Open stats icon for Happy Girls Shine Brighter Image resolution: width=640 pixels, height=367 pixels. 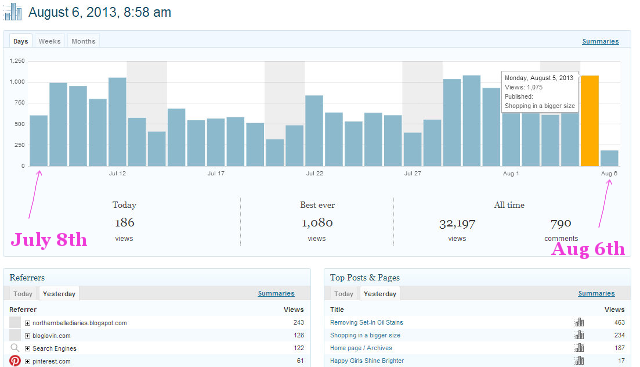point(579,360)
